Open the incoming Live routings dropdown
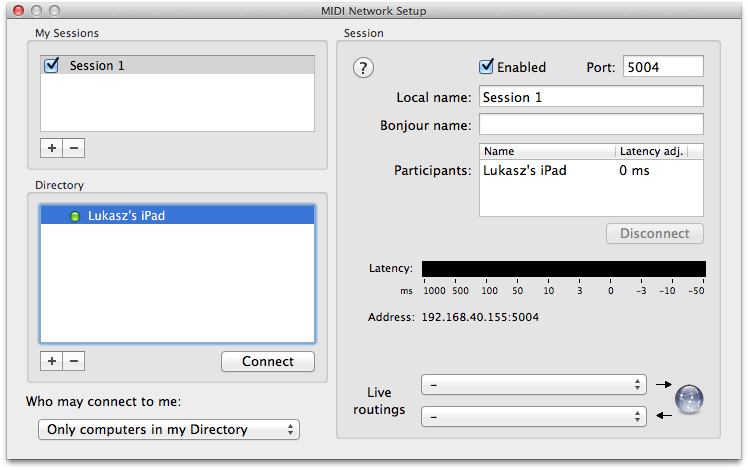This screenshot has height=470, width=748. pyautogui.click(x=534, y=417)
